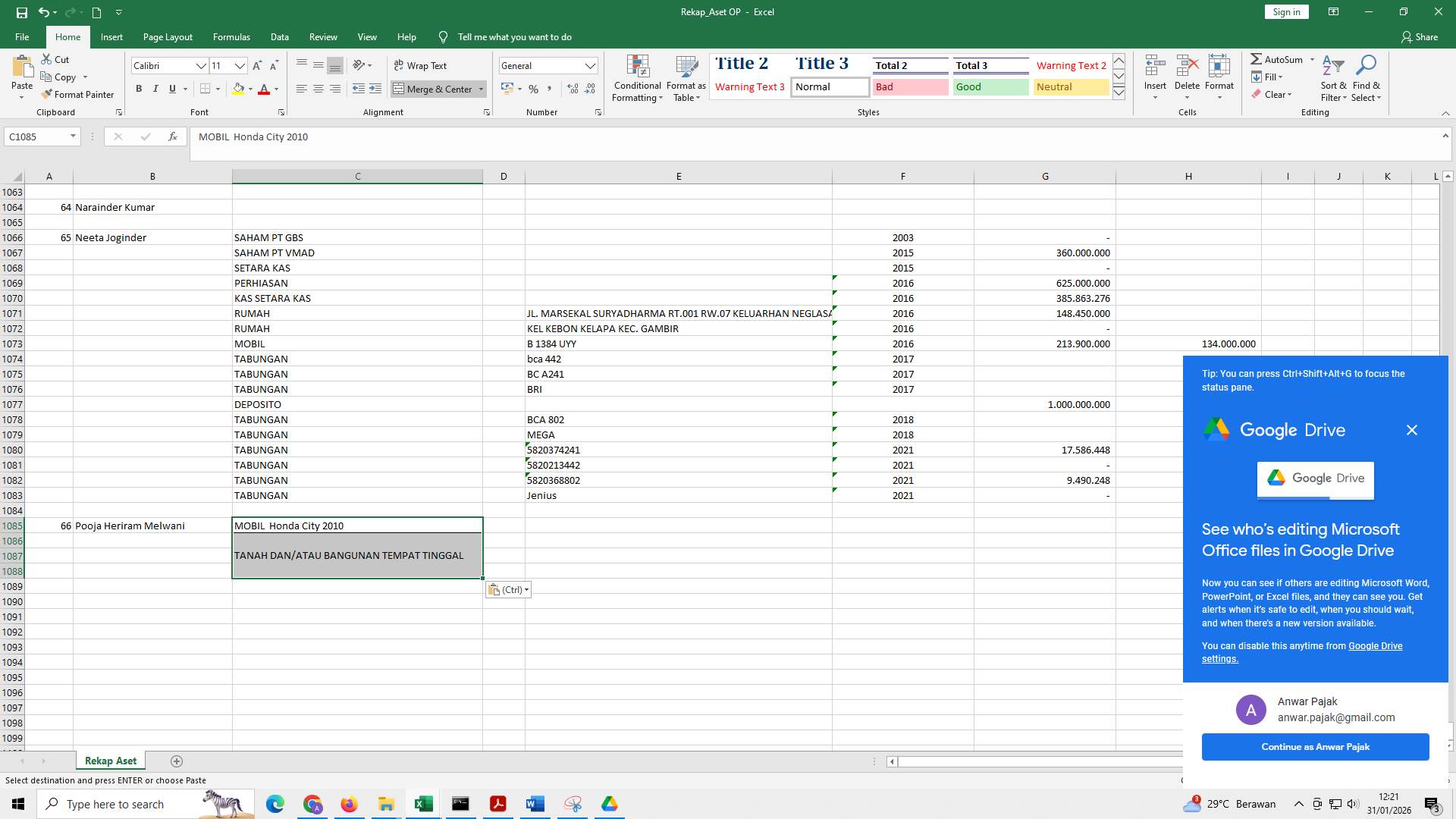This screenshot has width=1456, height=819.
Task: Click the Wrap Text icon
Action: click(400, 65)
